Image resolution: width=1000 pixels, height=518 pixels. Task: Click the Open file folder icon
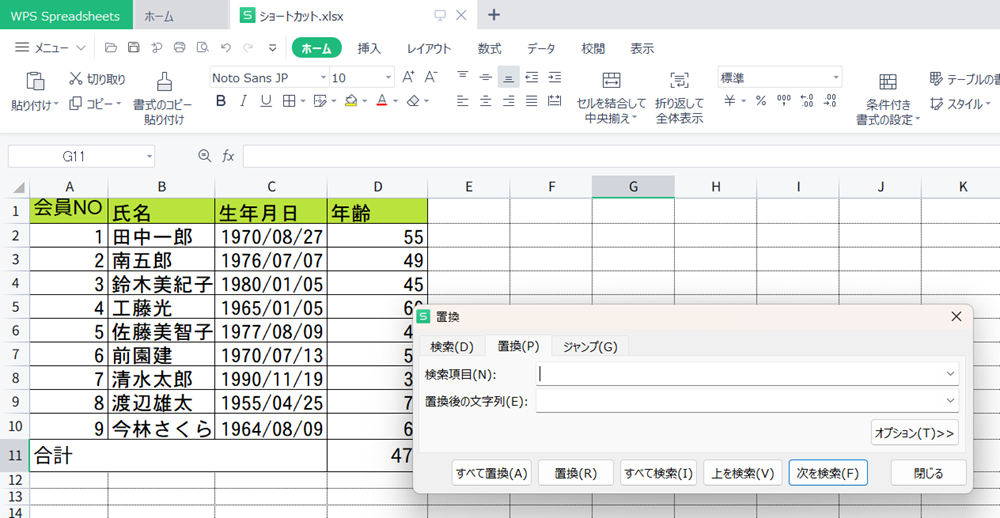tap(111, 47)
